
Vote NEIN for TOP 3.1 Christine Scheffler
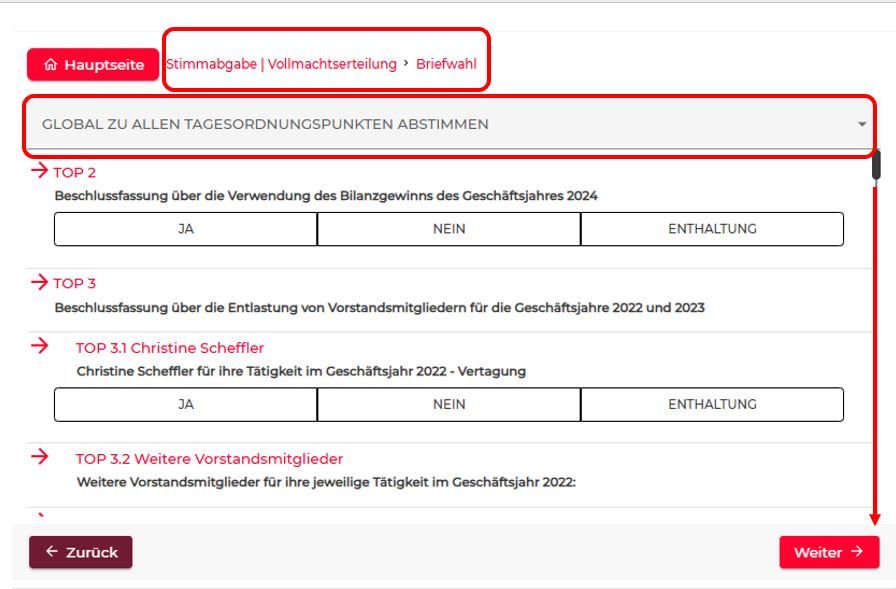click(x=449, y=404)
